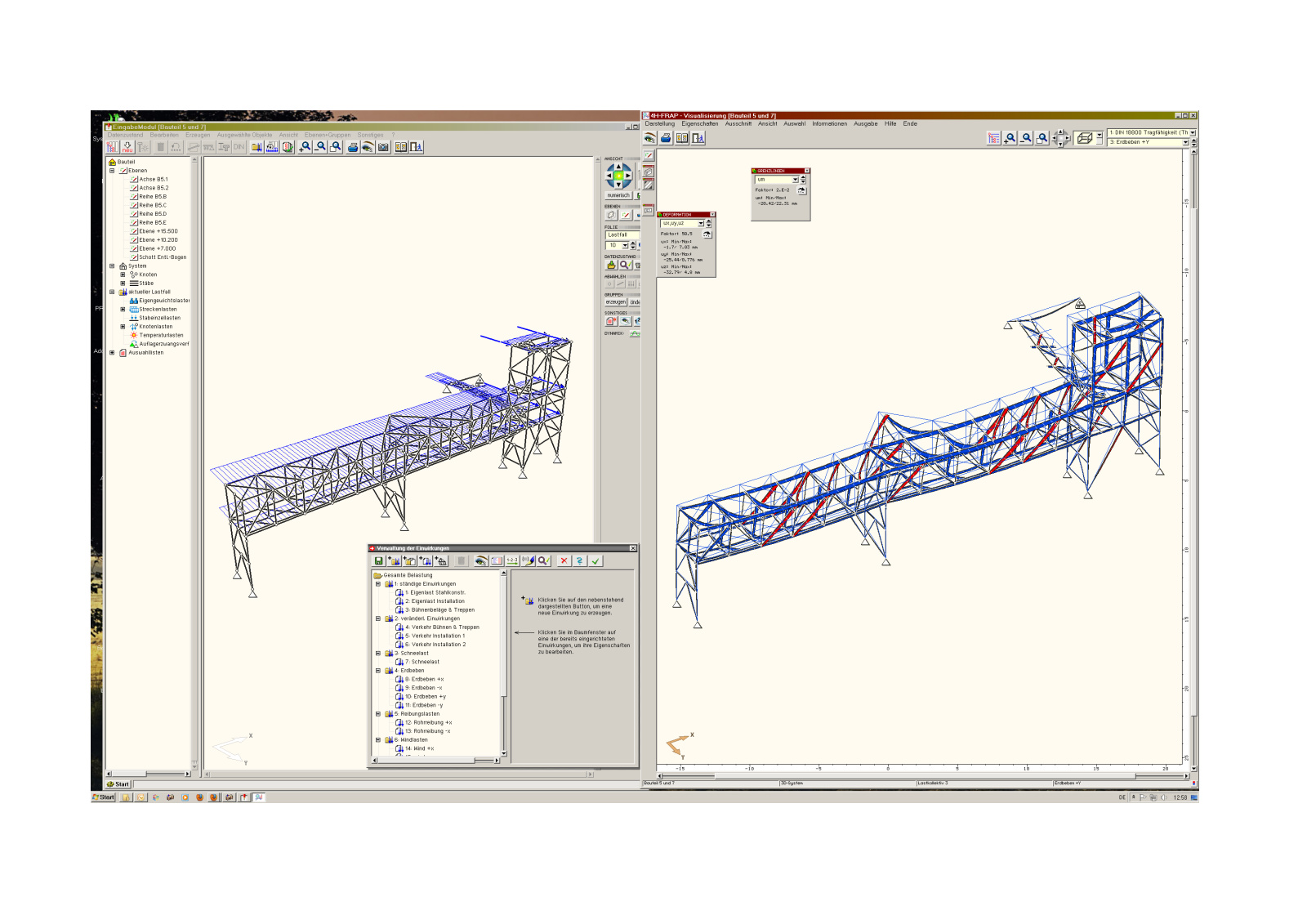Image resolution: width=1307 pixels, height=924 pixels.
Task: Click the zoom in magnifier in Visualisierung toolbar
Action: coord(1010,138)
